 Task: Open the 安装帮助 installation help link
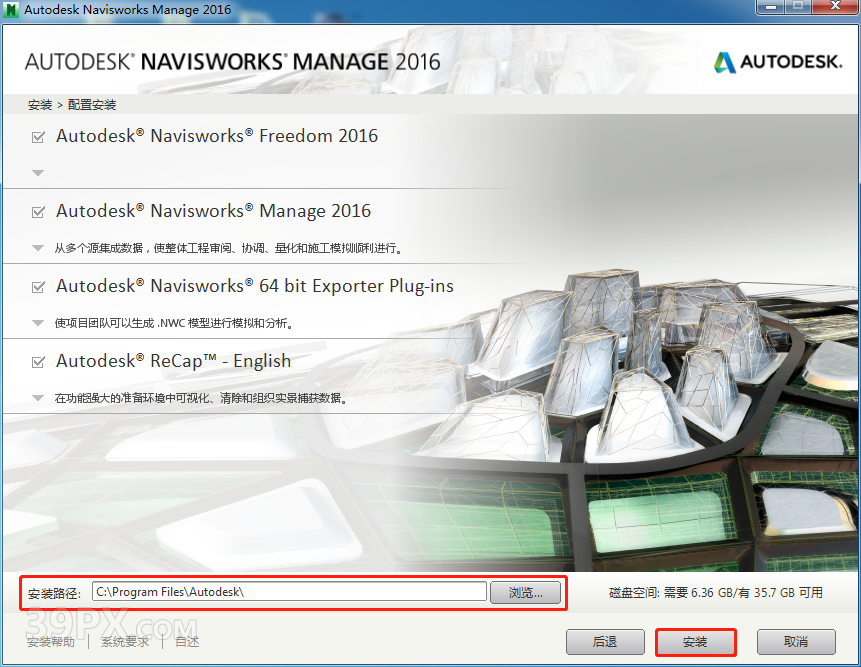click(51, 642)
